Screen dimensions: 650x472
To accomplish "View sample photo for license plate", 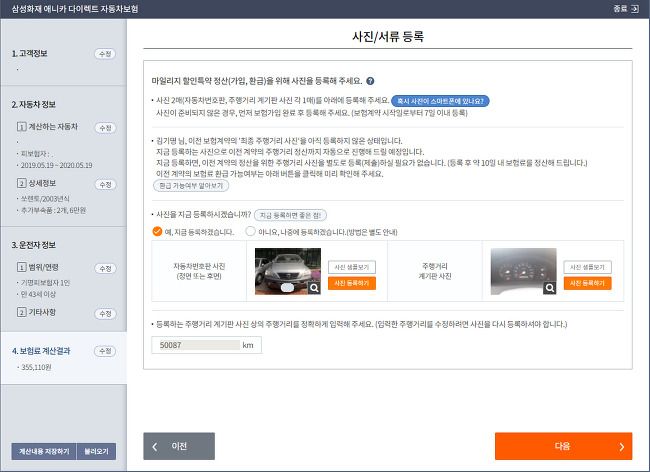I will click(x=352, y=267).
